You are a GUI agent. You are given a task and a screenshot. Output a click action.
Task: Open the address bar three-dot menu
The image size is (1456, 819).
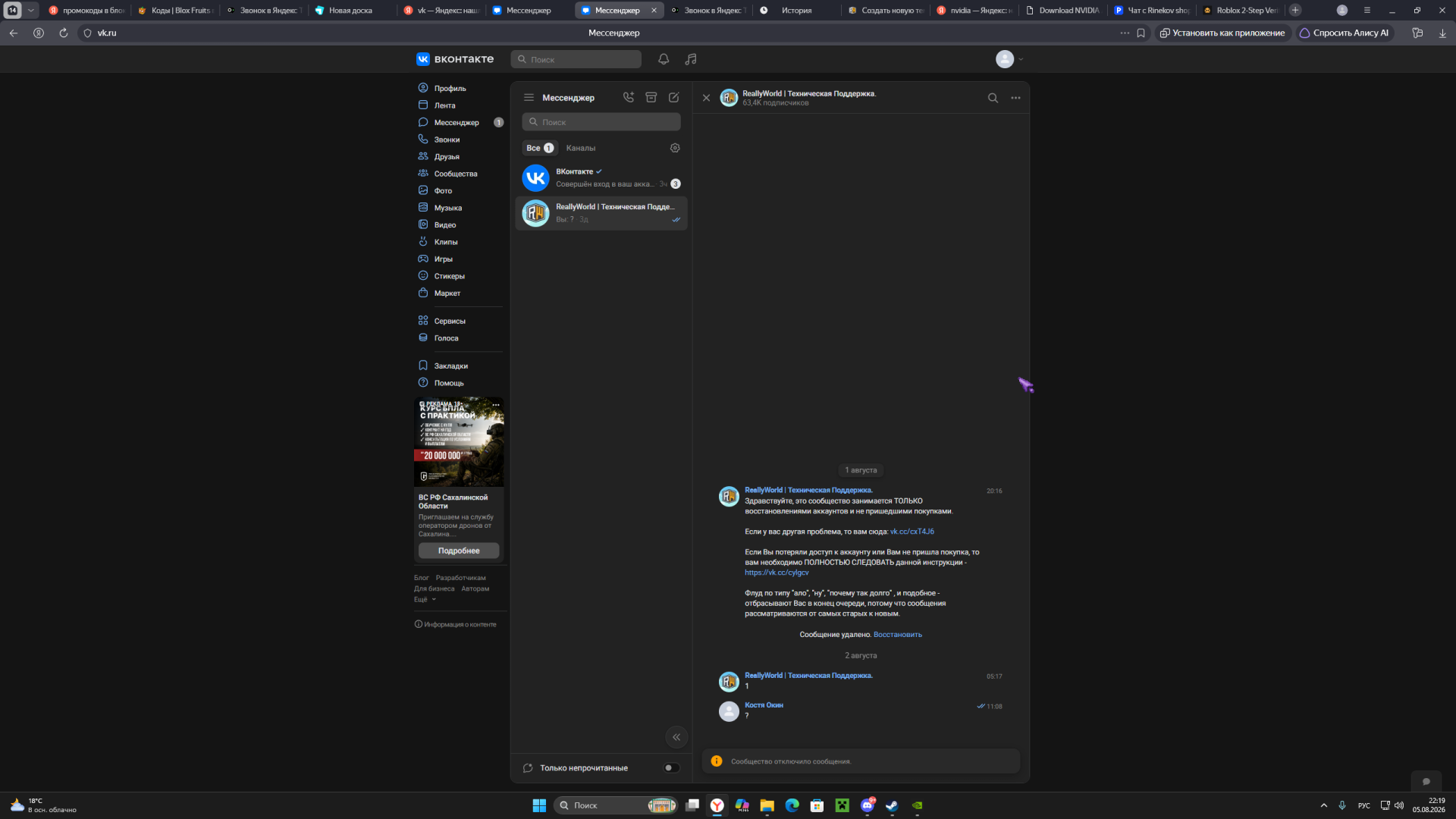click(1125, 33)
